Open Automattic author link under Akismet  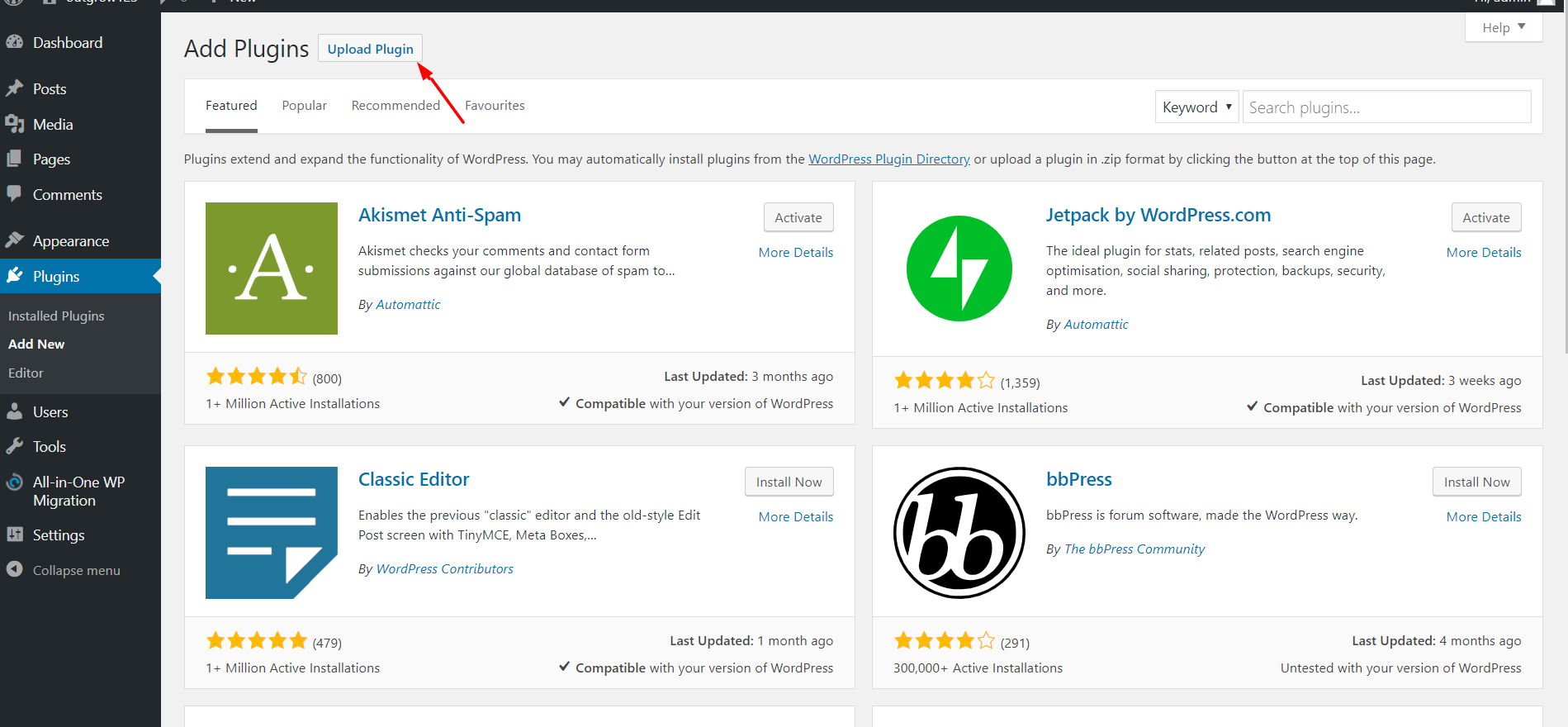pyautogui.click(x=408, y=304)
